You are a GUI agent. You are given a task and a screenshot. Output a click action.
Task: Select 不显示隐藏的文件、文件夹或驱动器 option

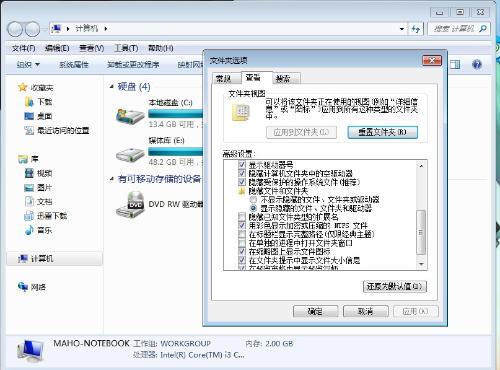pyautogui.click(x=254, y=199)
